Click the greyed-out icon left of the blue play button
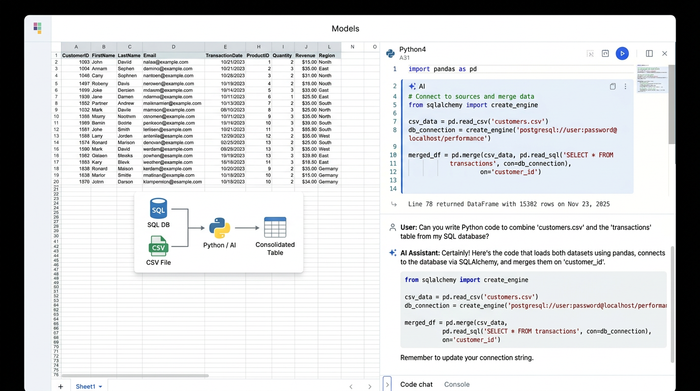This screenshot has height=391, width=700. click(590, 54)
